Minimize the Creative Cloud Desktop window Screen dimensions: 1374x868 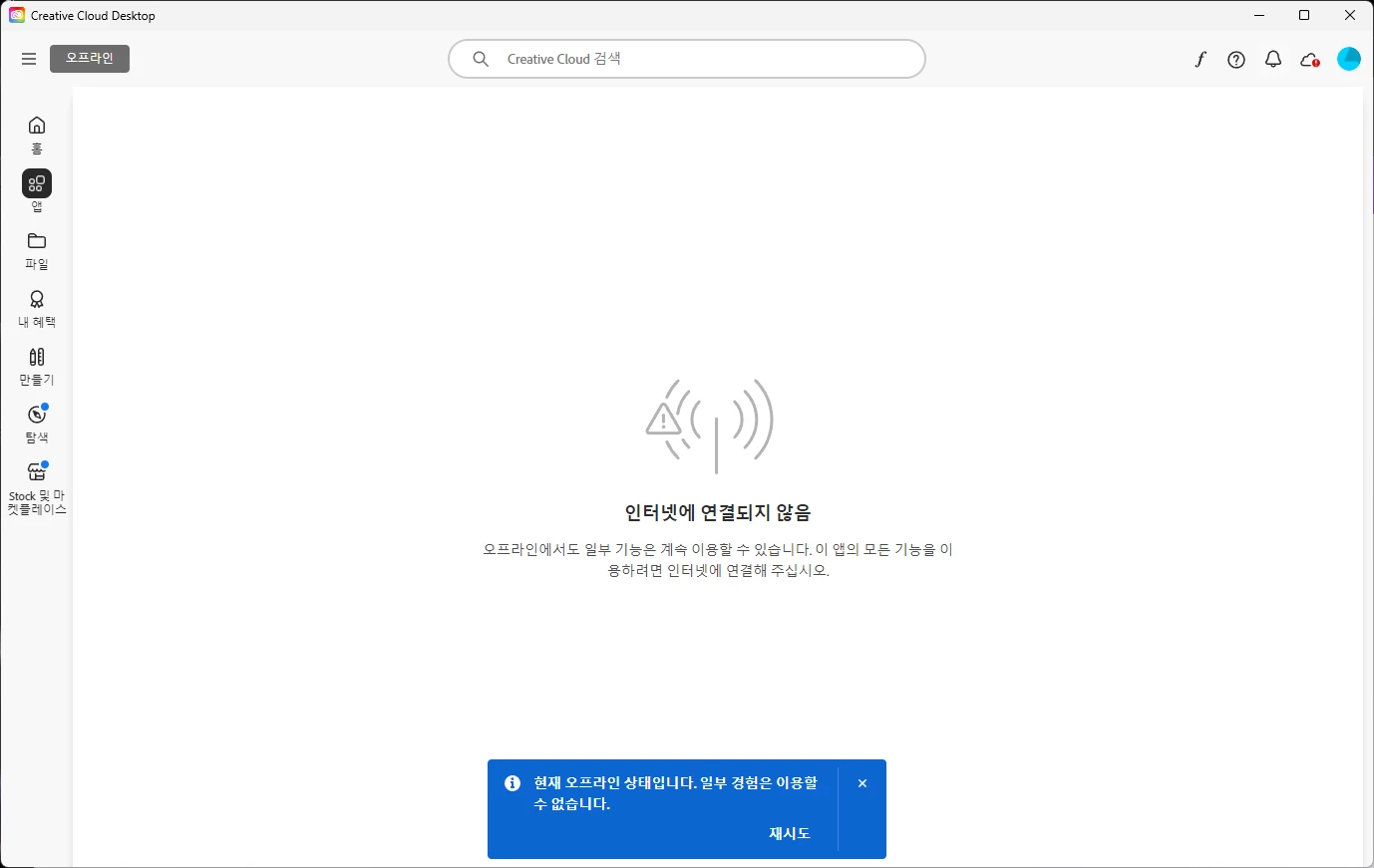click(1259, 15)
